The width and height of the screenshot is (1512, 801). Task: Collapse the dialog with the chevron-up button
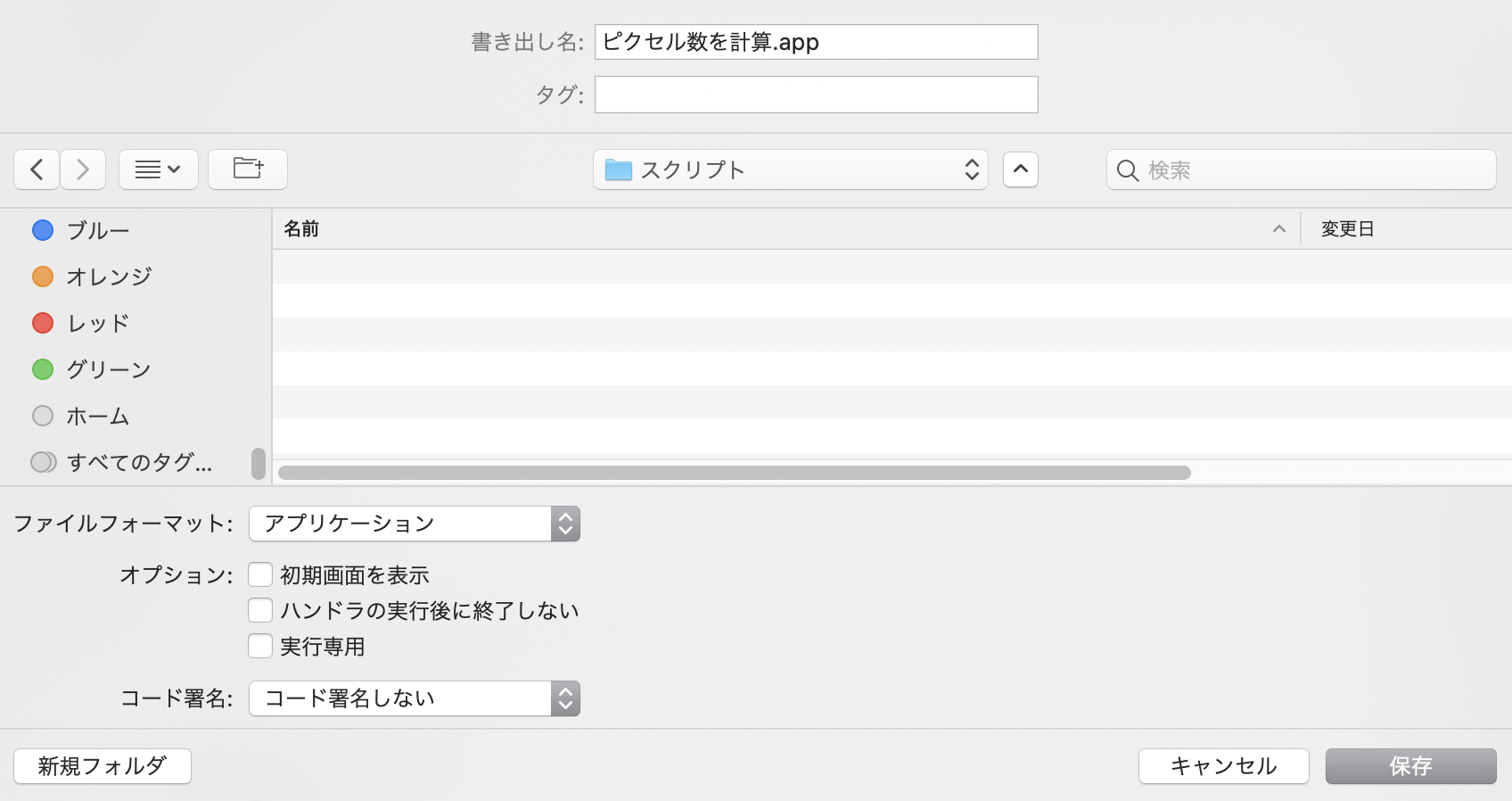1021,169
